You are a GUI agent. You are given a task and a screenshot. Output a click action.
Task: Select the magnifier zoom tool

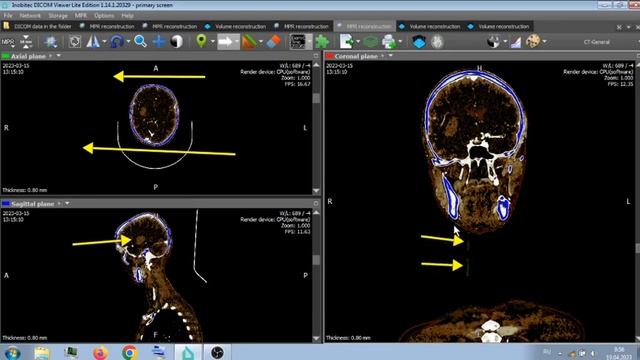(x=140, y=41)
